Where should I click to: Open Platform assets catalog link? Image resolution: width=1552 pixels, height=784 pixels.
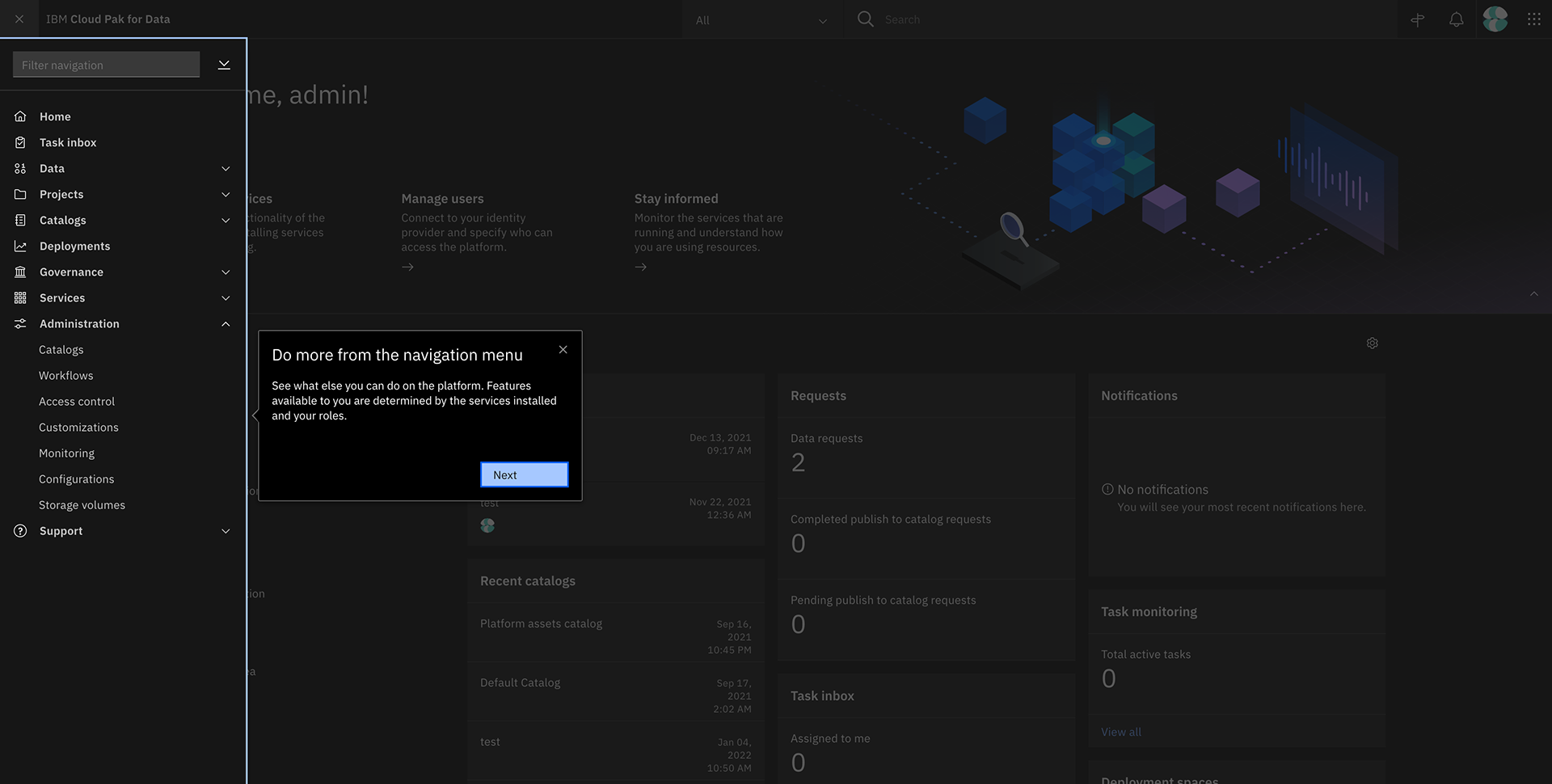point(541,623)
